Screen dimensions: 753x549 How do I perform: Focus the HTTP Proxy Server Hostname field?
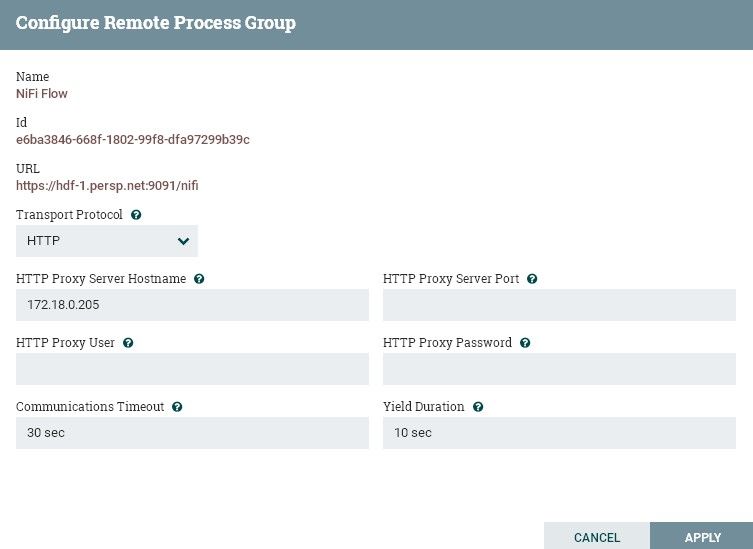click(x=192, y=305)
